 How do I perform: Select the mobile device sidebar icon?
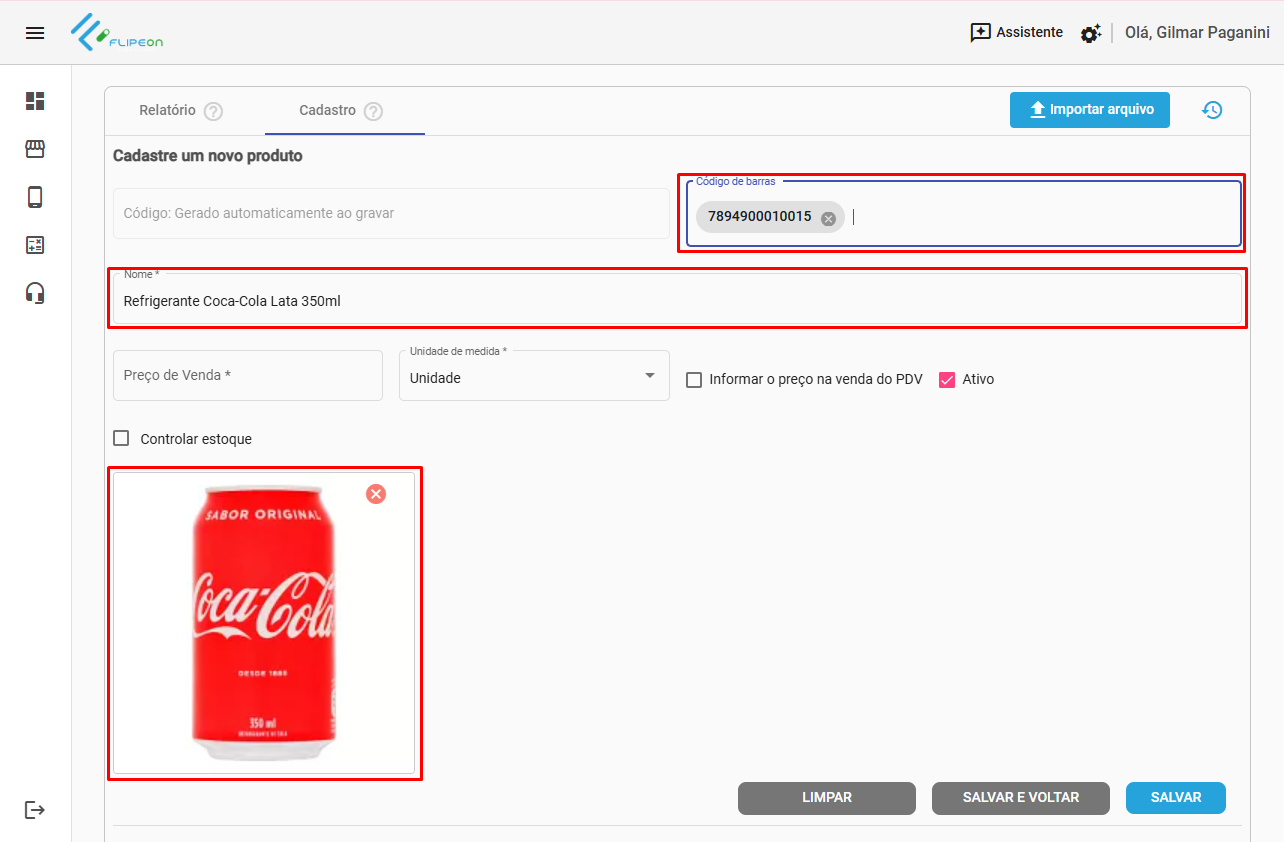35,197
